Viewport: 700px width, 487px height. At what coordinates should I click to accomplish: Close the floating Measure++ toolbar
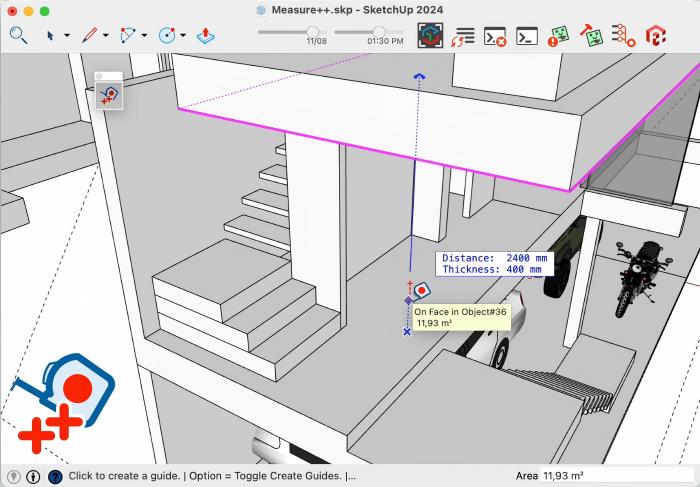pos(100,76)
